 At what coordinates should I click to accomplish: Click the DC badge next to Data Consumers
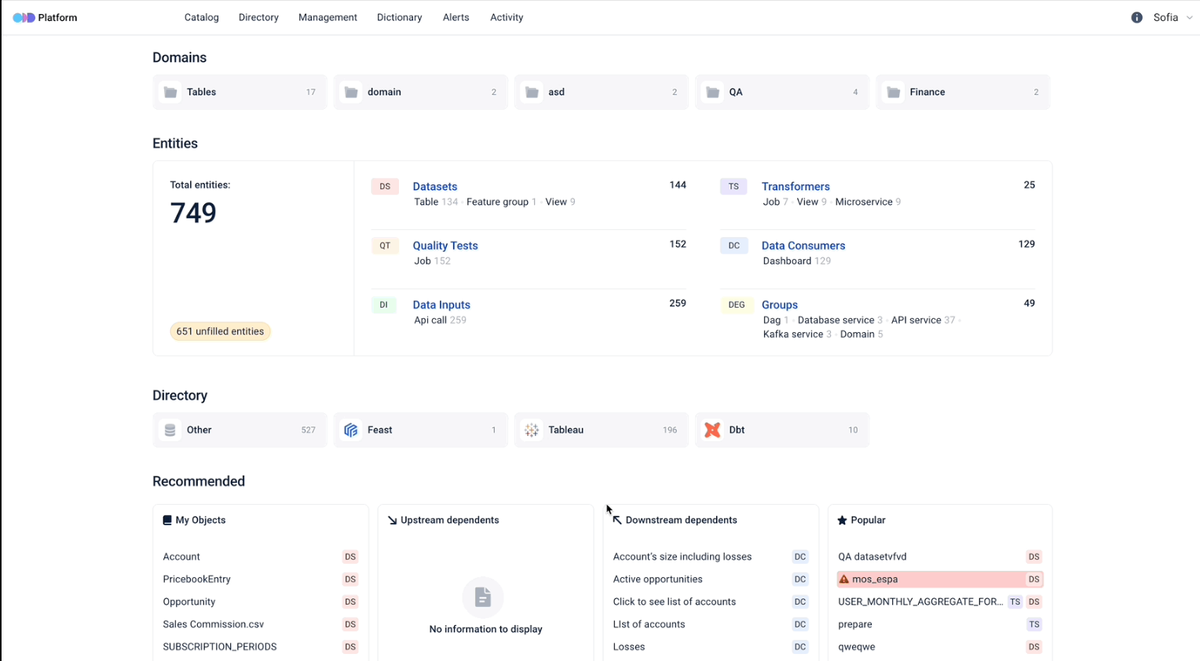pos(733,245)
